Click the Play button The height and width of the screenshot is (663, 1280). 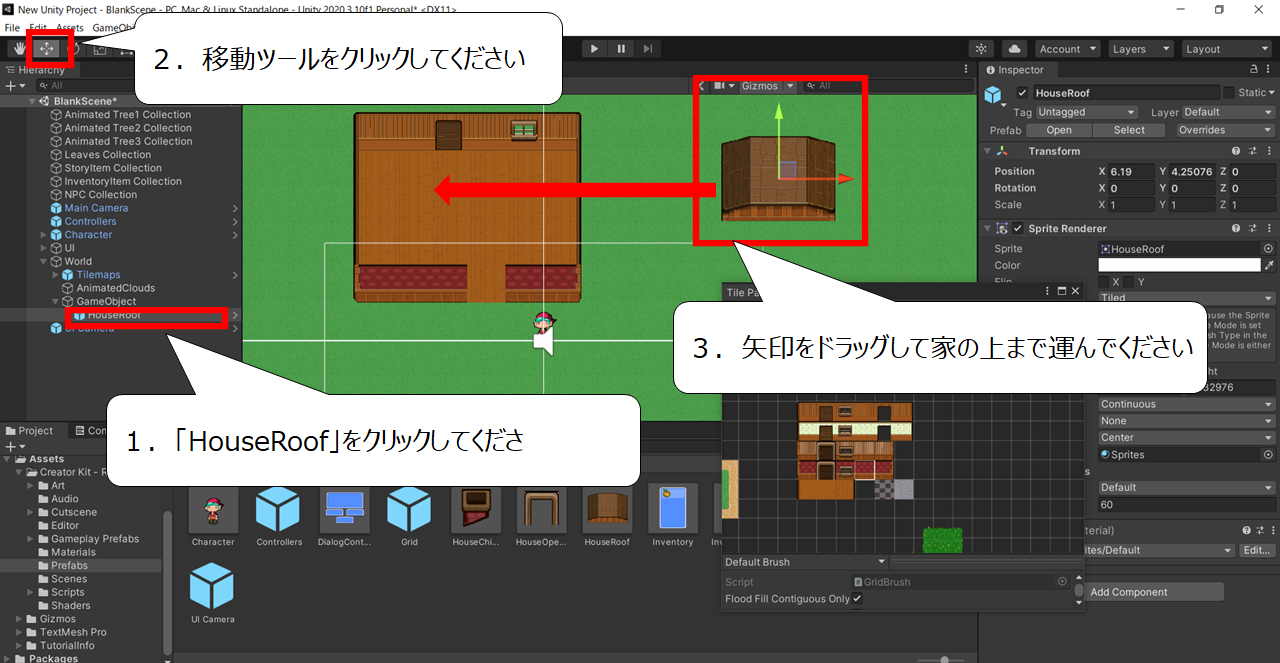(x=594, y=48)
